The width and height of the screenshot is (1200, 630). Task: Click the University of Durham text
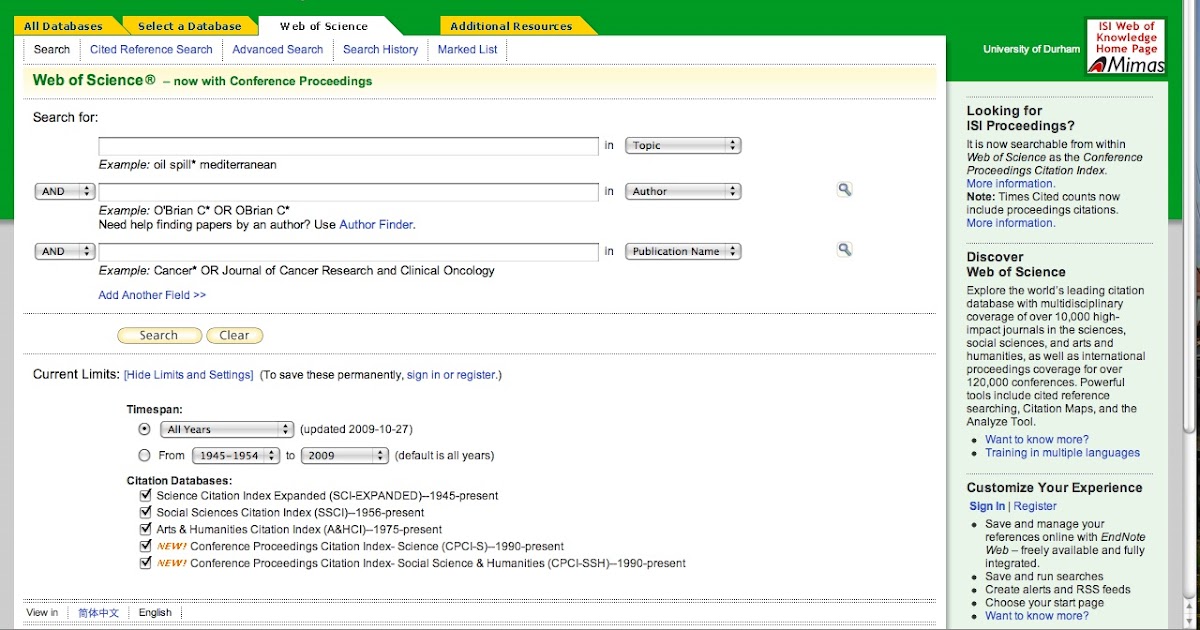[1031, 49]
